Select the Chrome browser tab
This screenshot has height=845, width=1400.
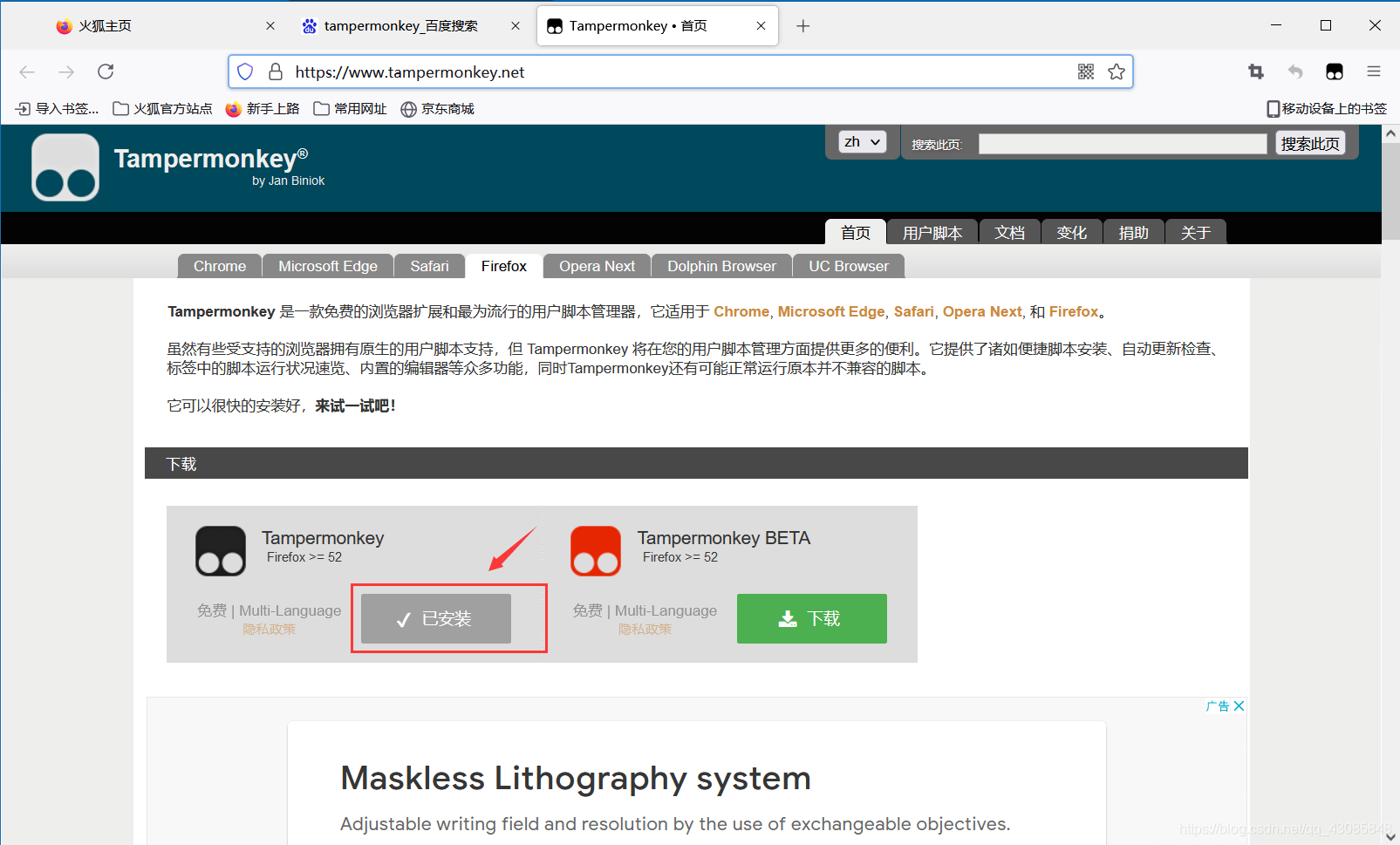click(x=220, y=266)
